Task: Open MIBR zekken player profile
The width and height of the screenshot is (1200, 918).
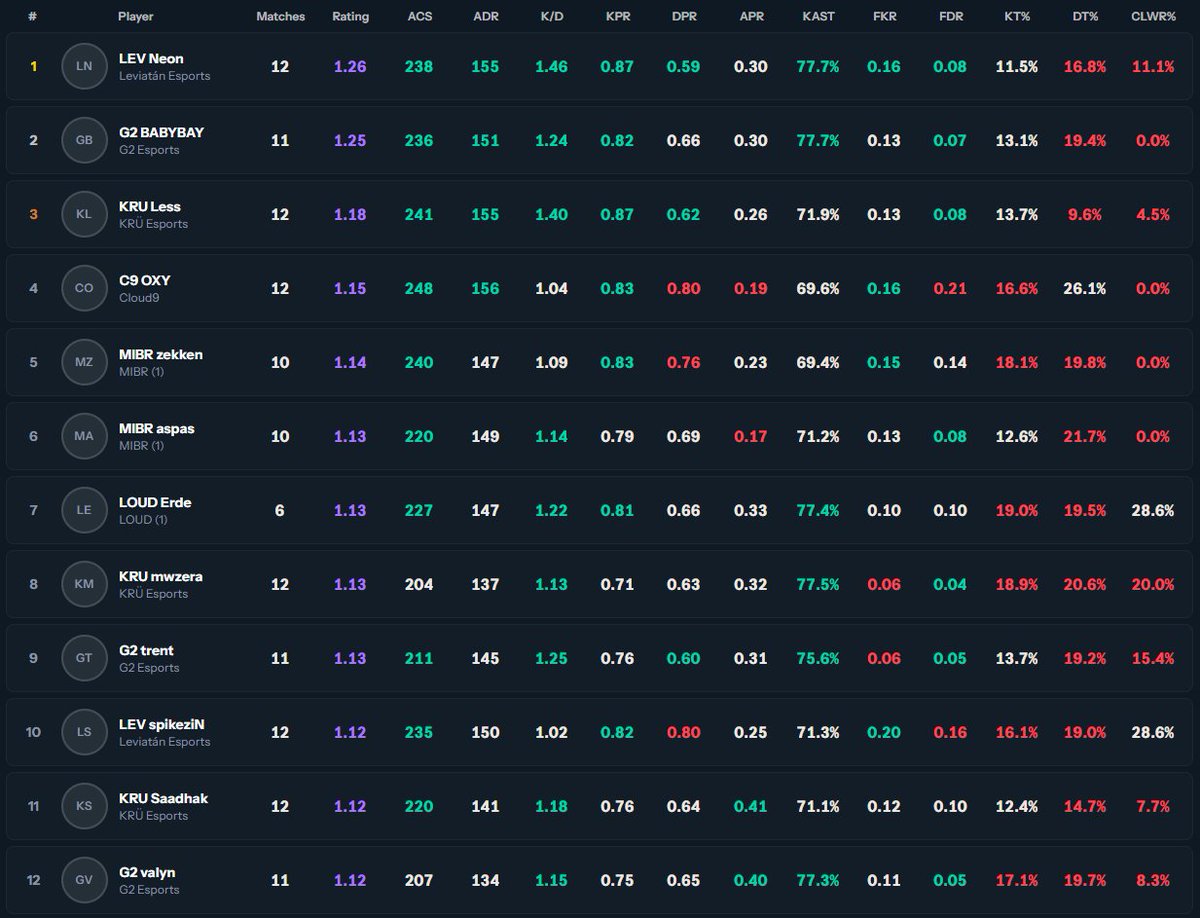Action: pos(161,355)
